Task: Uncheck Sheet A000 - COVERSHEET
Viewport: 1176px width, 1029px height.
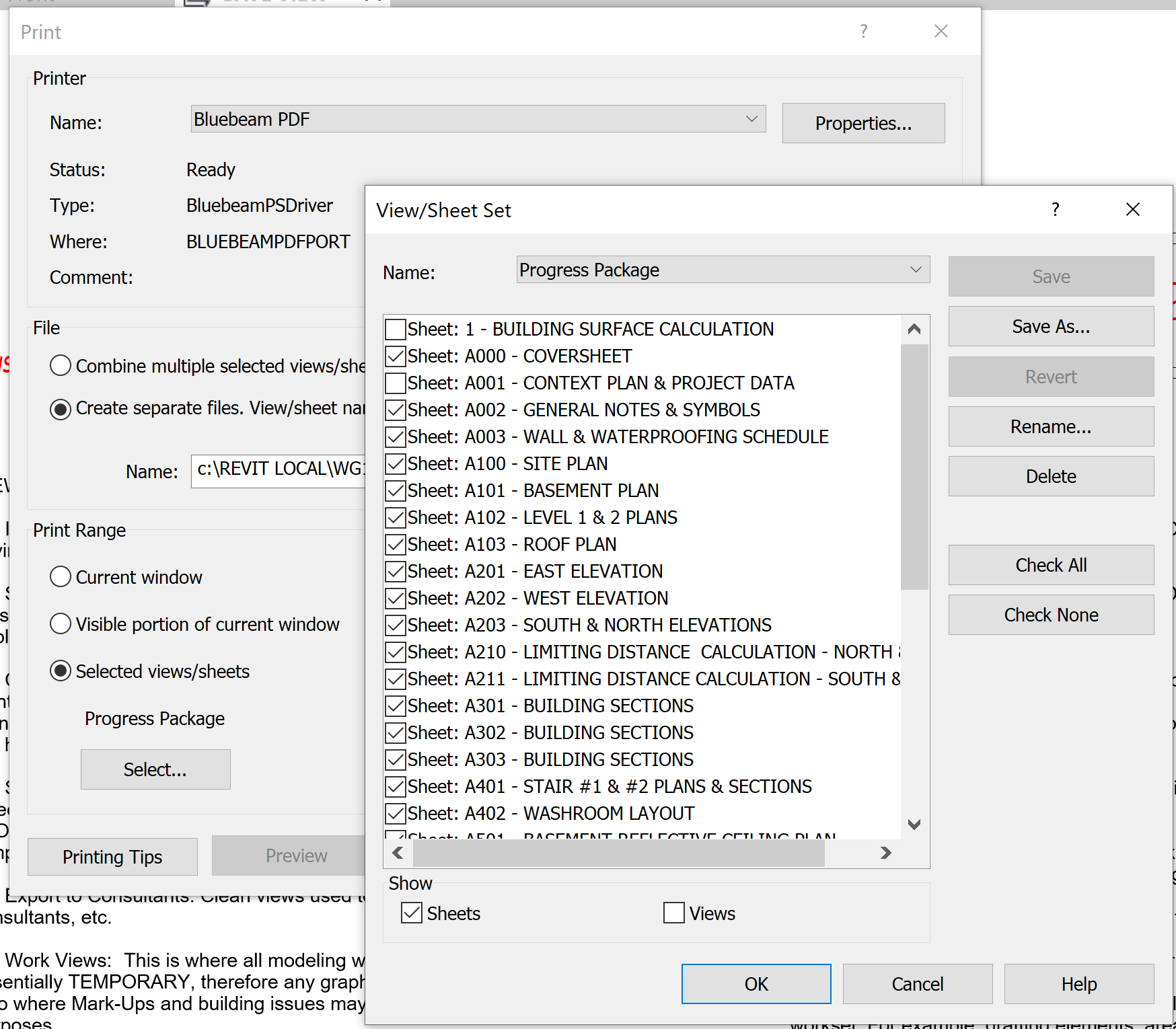Action: (394, 356)
